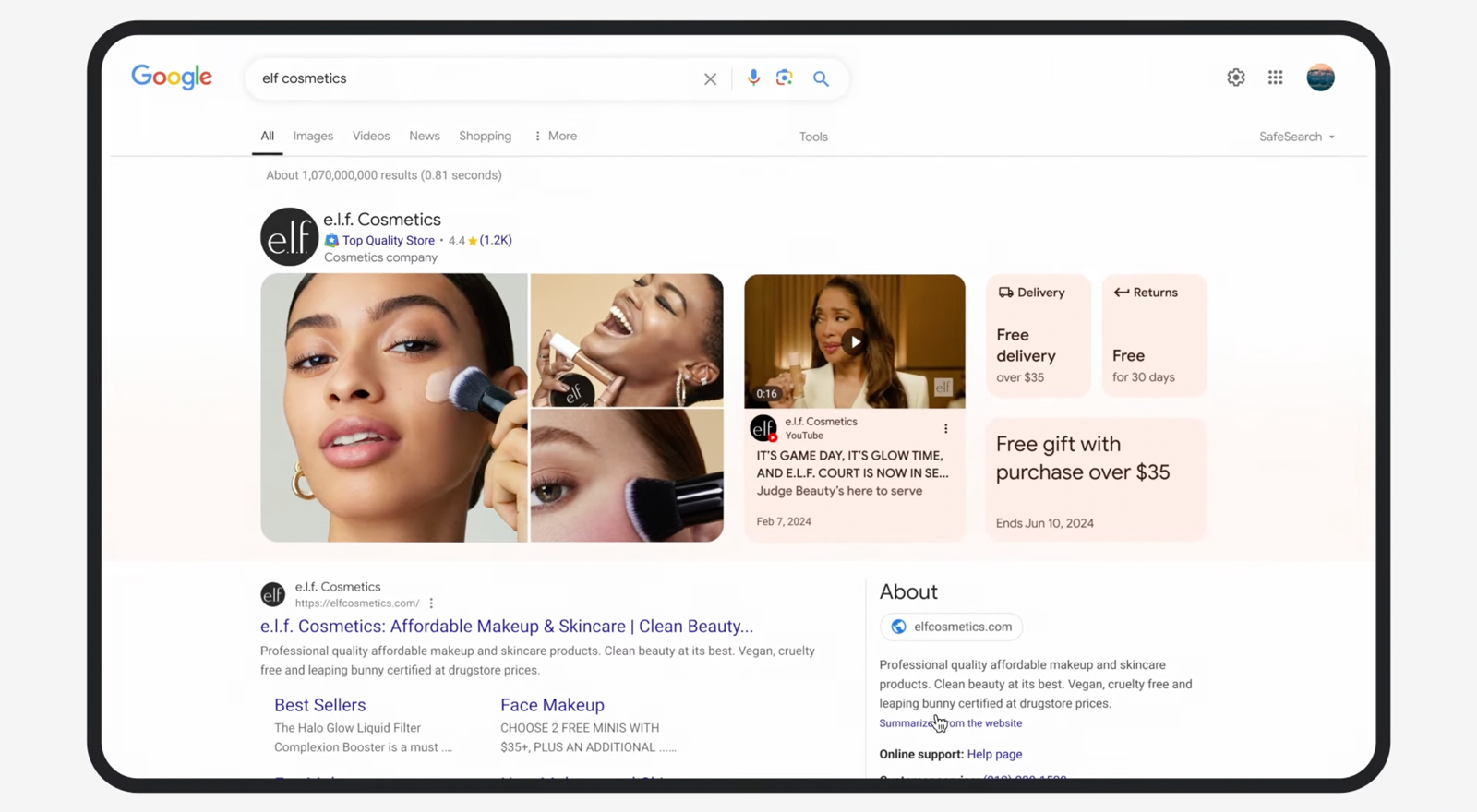The width and height of the screenshot is (1477, 812).
Task: Open the result's three-dot options menu
Action: tap(431, 603)
